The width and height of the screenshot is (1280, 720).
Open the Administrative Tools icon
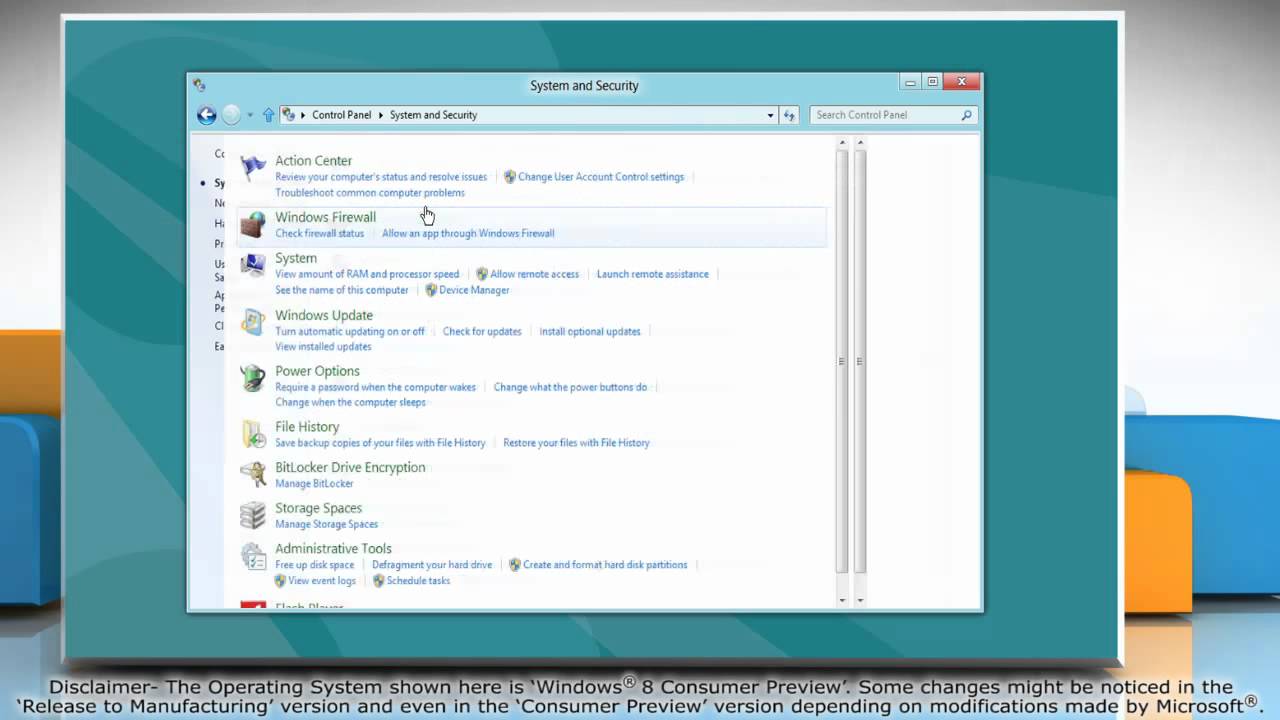click(254, 556)
